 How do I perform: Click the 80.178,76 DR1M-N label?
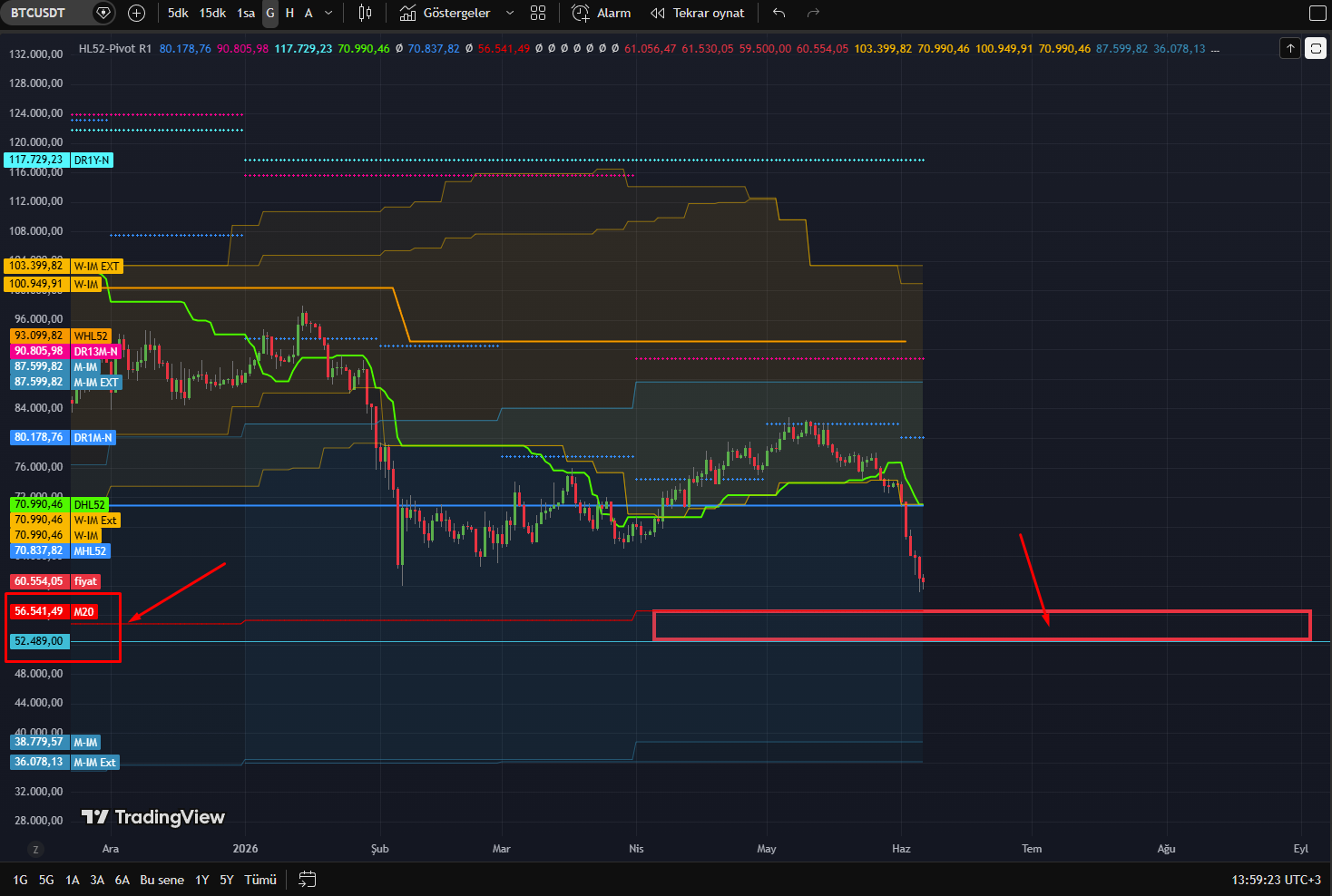64,437
